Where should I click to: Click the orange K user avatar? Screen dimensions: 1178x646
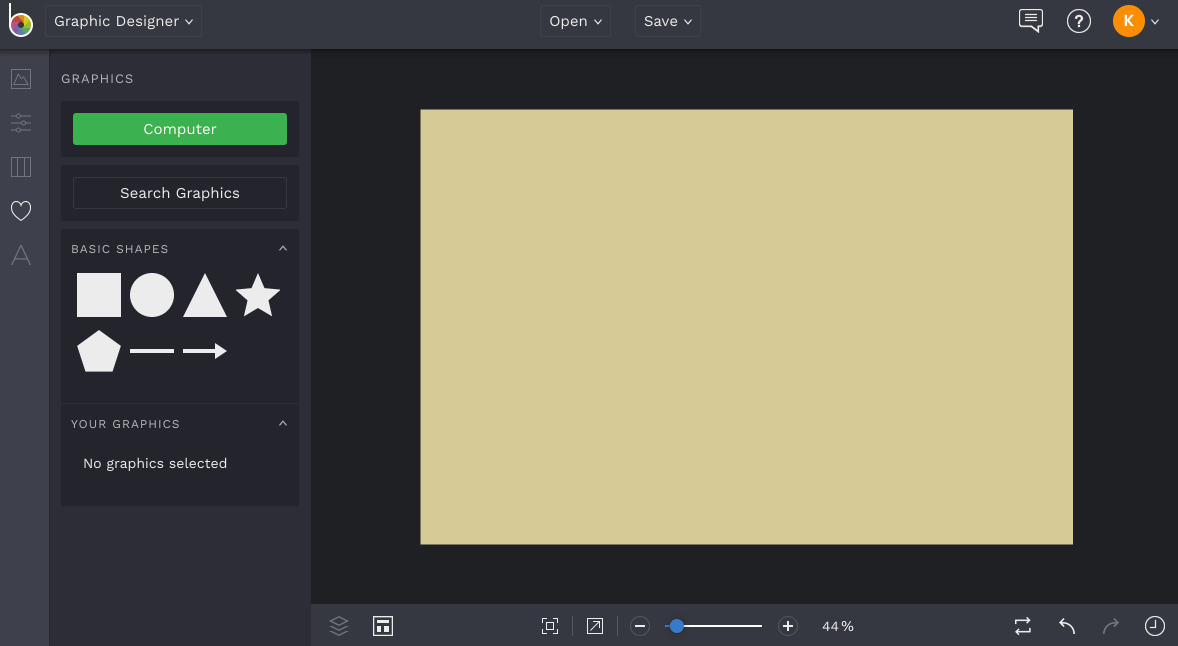pos(1128,21)
